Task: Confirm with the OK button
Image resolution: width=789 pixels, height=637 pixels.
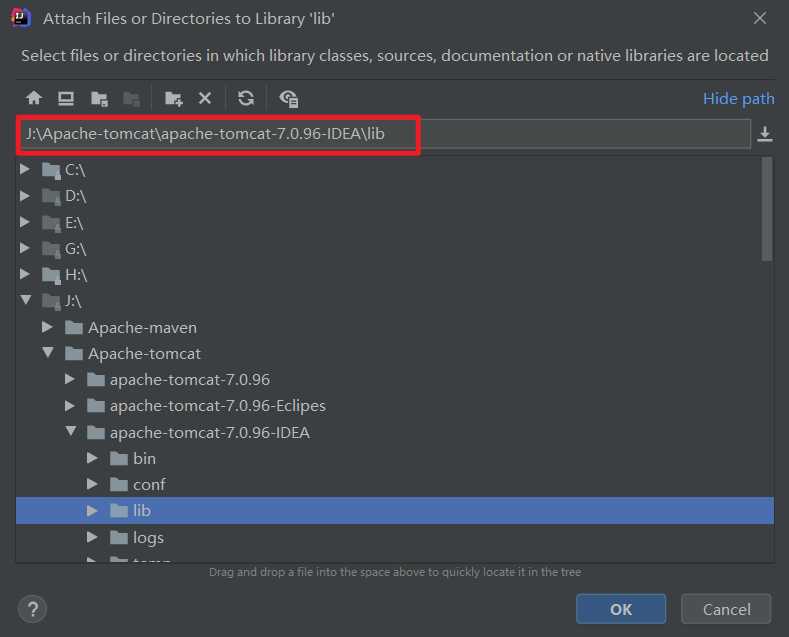Action: pyautogui.click(x=621, y=609)
